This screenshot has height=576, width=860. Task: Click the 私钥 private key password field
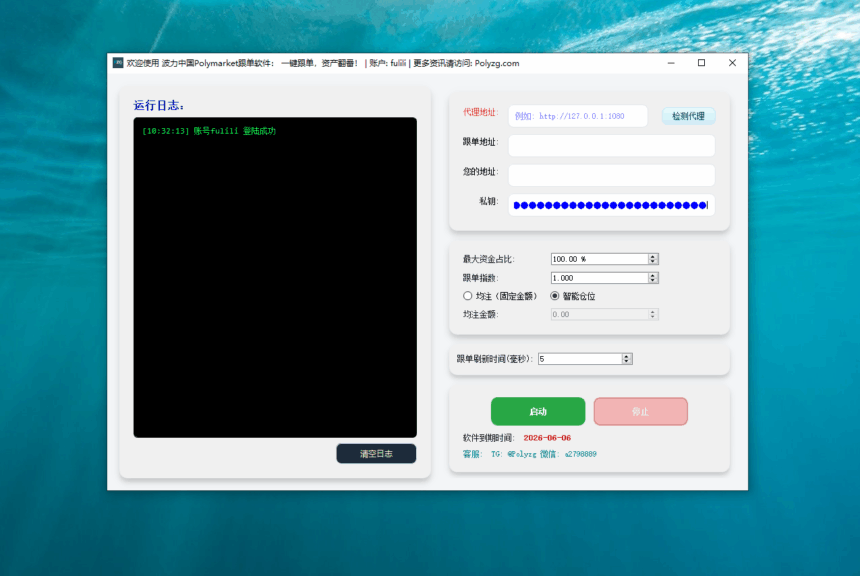click(611, 206)
